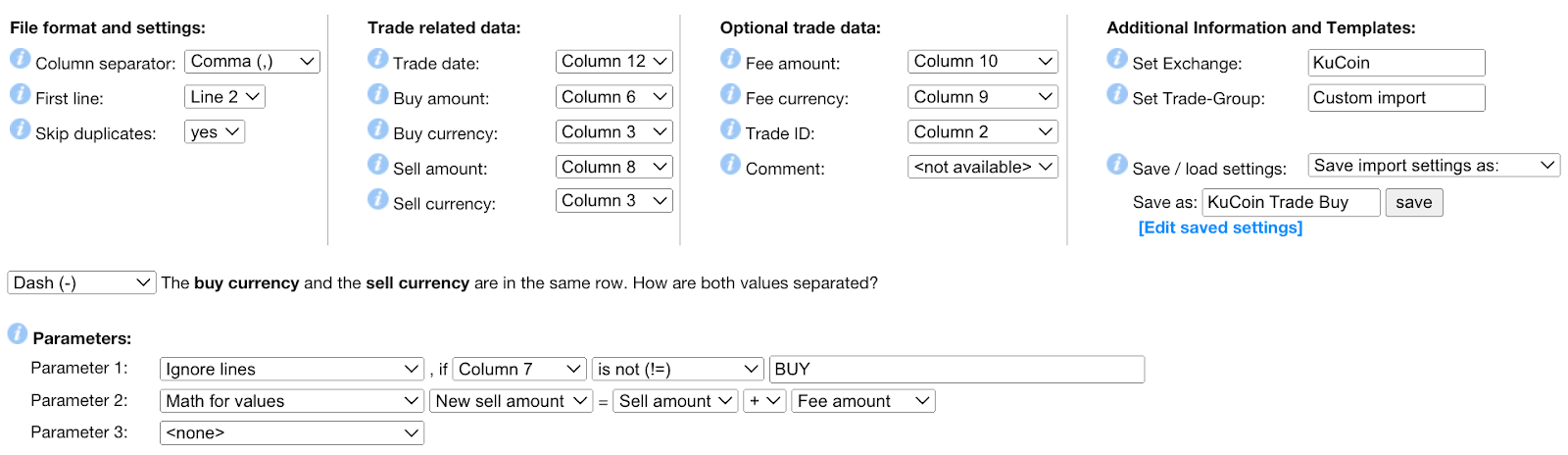Click the Set Exchange KuCoin text field

point(1396,63)
